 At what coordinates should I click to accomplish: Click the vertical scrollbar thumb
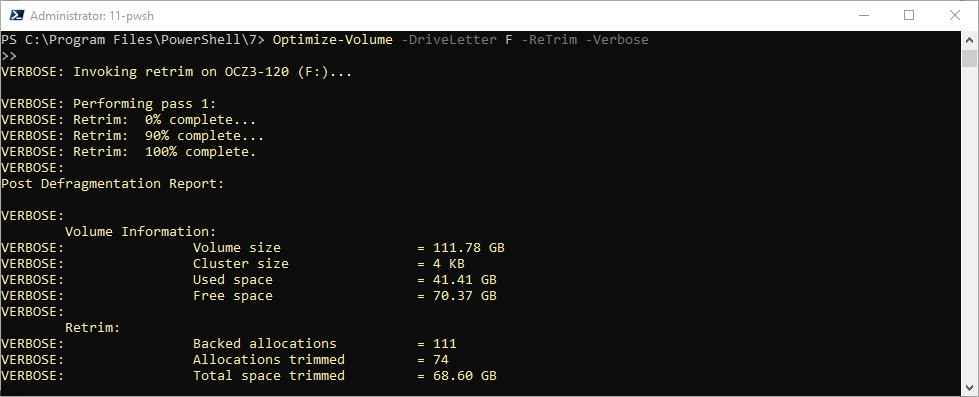coord(970,59)
